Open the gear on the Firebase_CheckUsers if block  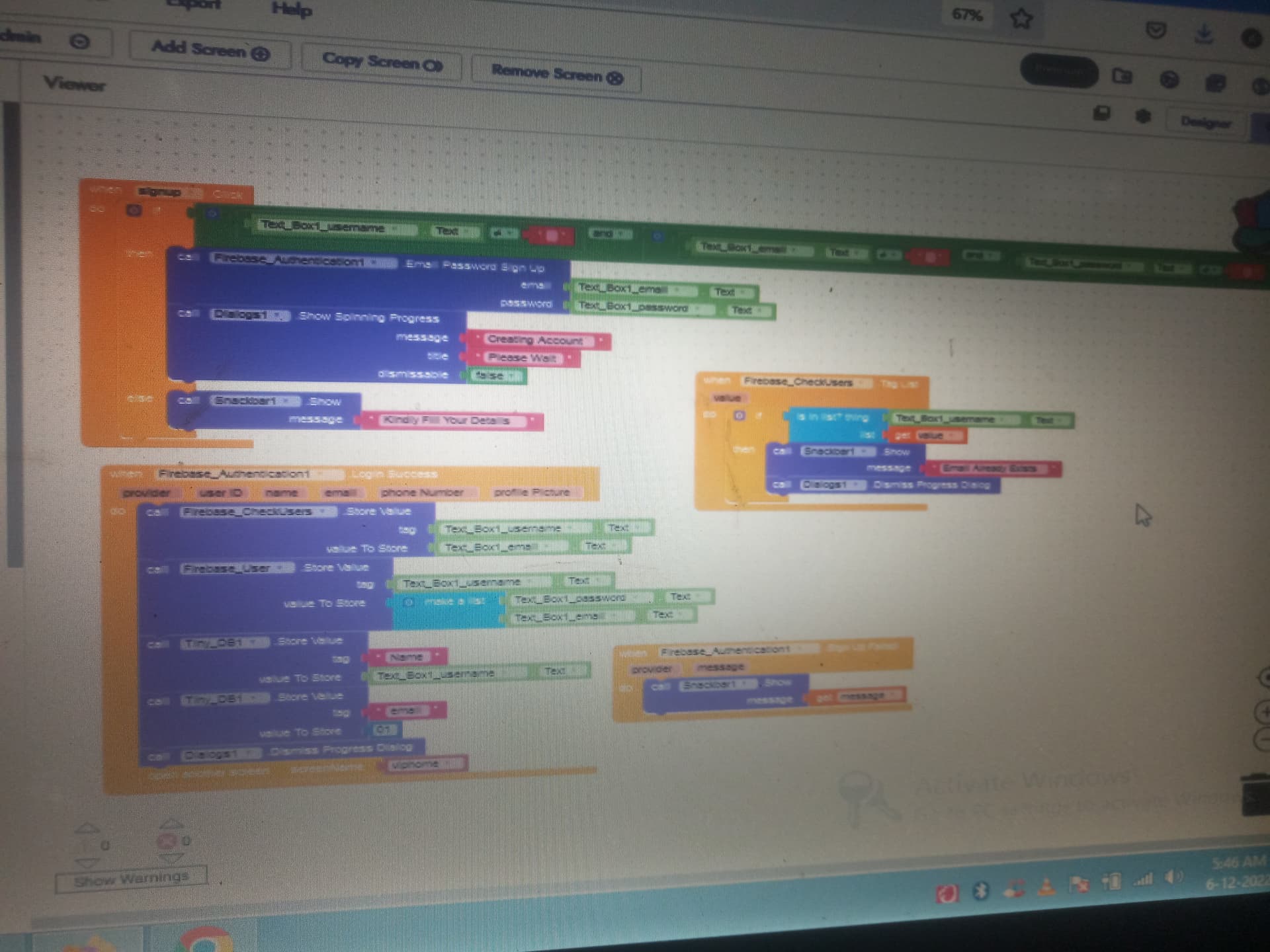[x=740, y=415]
